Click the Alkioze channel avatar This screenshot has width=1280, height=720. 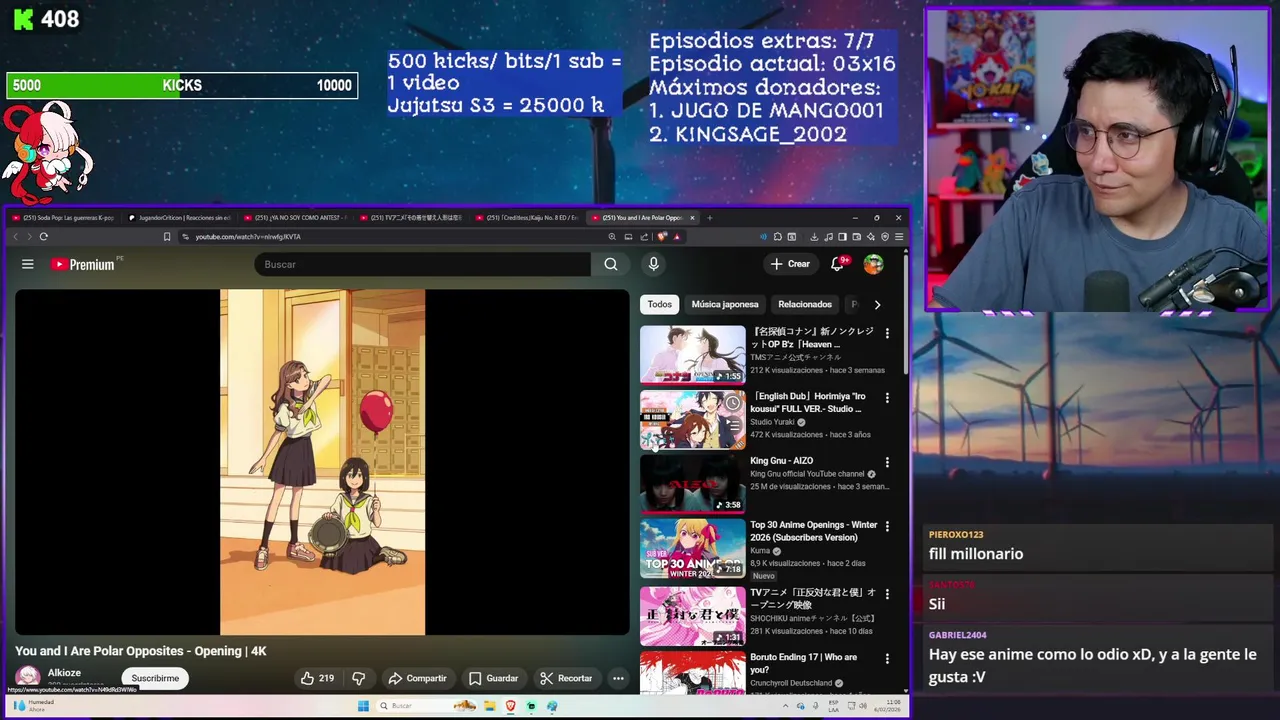28,677
